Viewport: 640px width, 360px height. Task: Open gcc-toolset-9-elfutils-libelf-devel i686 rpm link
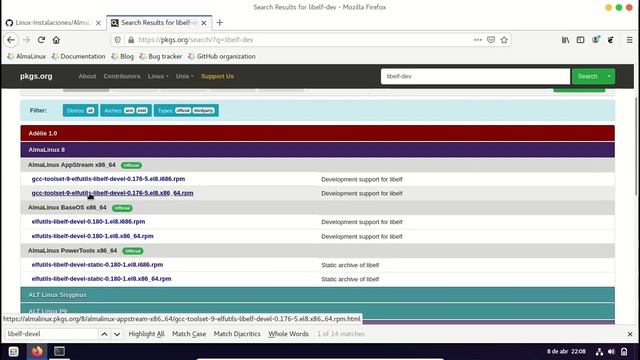coord(108,179)
